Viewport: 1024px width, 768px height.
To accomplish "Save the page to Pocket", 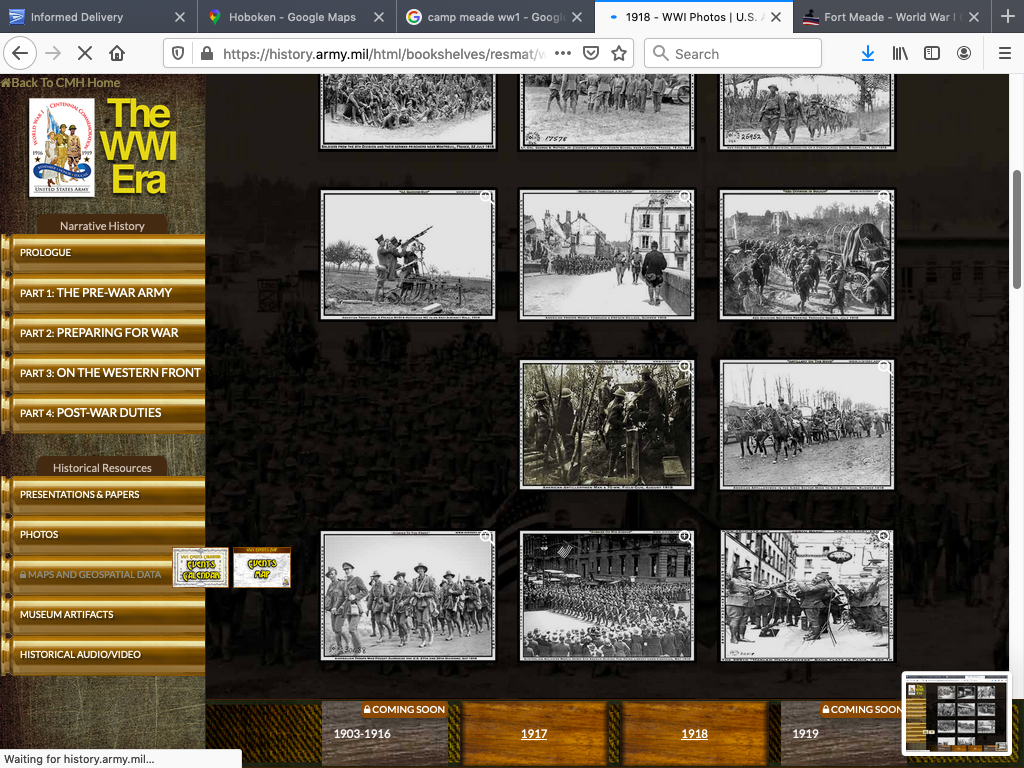I will pyautogui.click(x=591, y=54).
